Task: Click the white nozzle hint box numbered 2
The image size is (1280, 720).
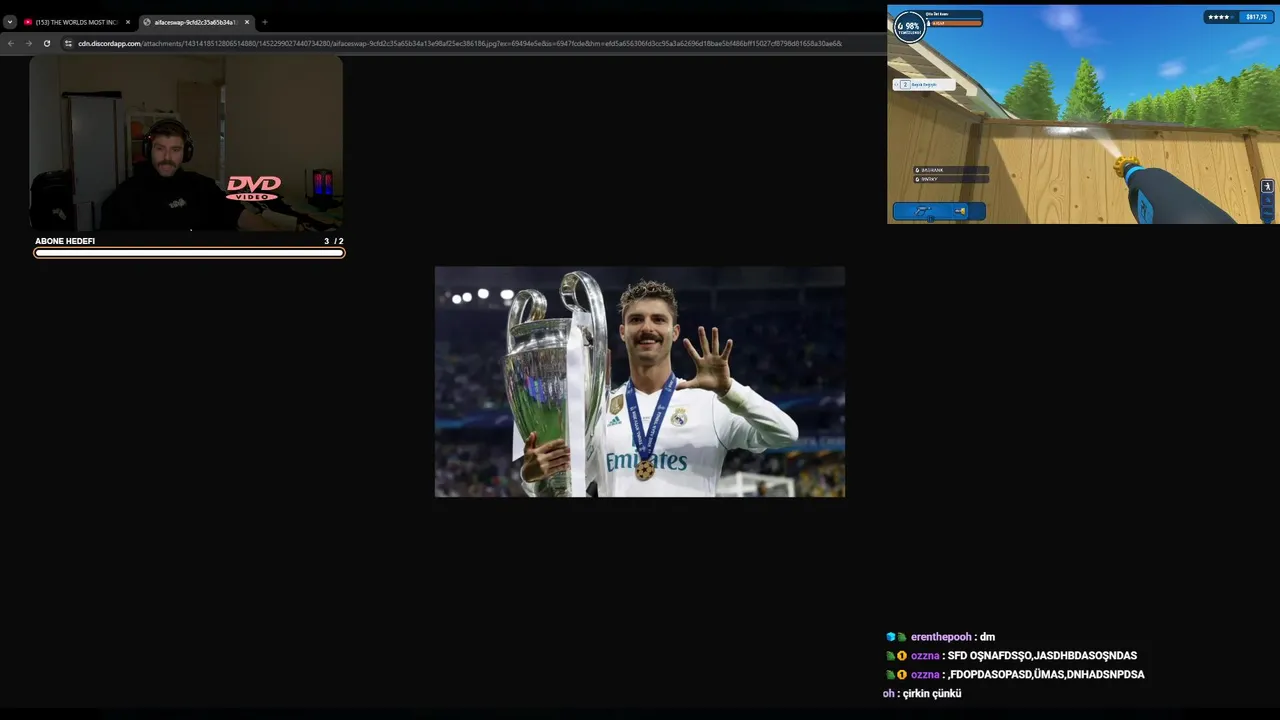Action: (923, 85)
